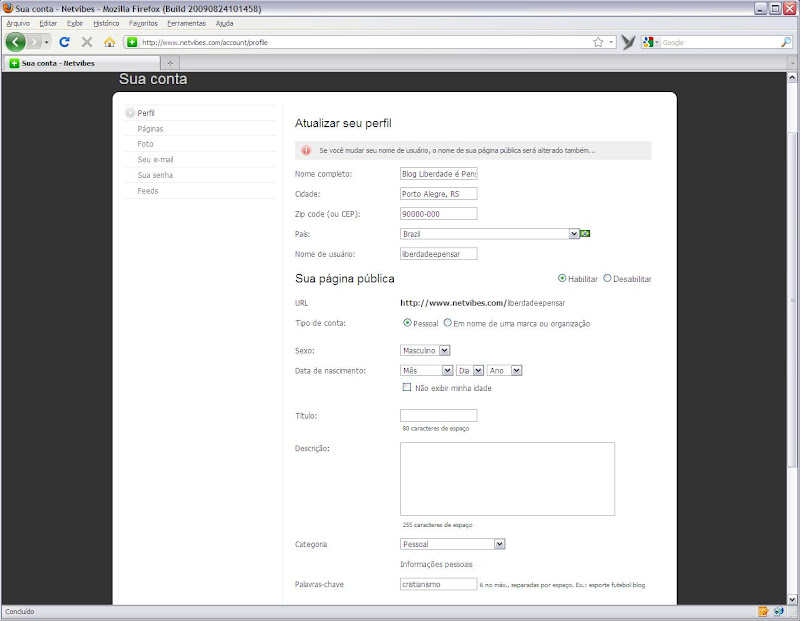
Task: Click the Zip code (CEP) input field
Action: [x=439, y=214]
